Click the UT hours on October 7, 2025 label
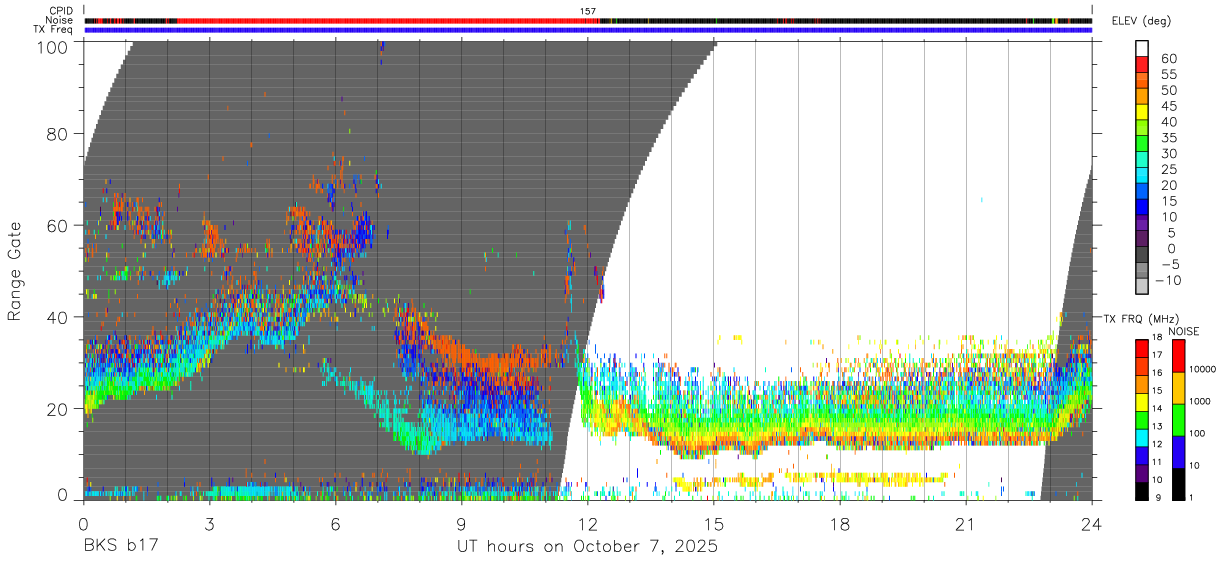The width and height of the screenshot is (1228, 567). point(587,547)
